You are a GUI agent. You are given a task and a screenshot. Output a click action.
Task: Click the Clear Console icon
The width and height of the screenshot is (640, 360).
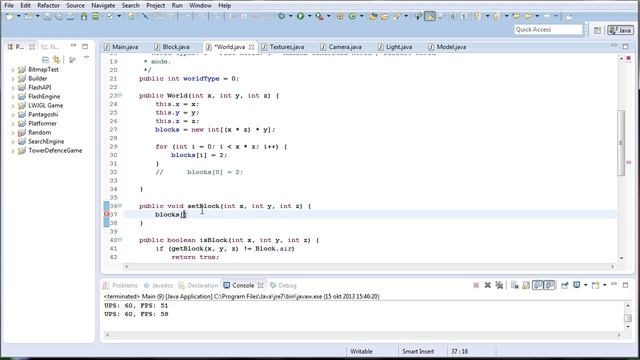(x=514, y=285)
